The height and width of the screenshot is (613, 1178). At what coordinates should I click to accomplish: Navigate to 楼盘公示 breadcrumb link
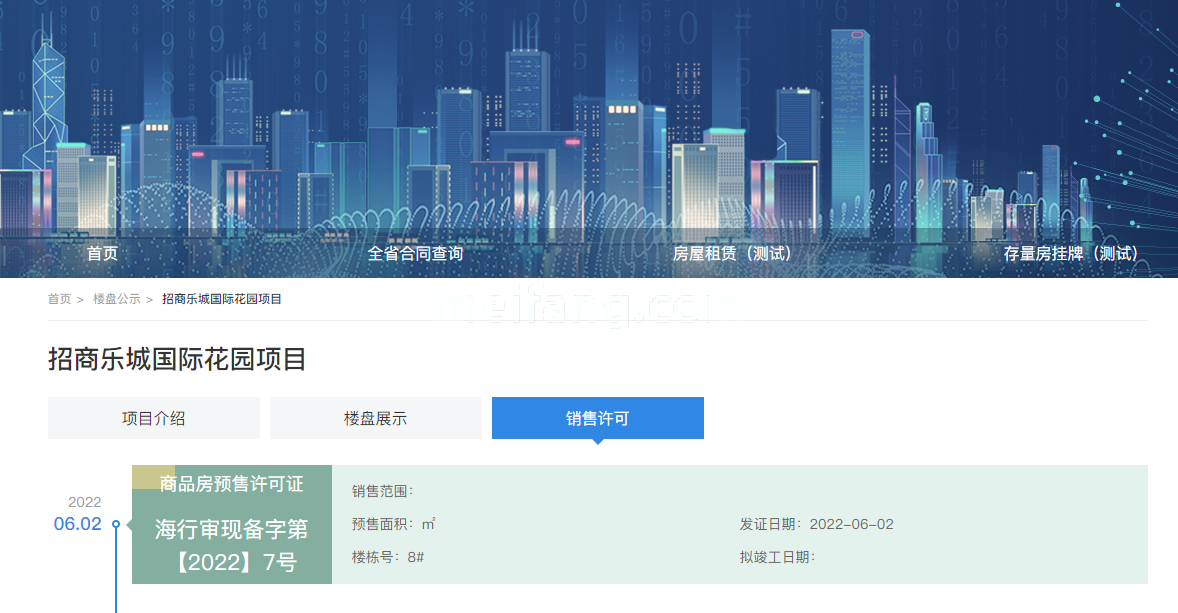coord(117,299)
